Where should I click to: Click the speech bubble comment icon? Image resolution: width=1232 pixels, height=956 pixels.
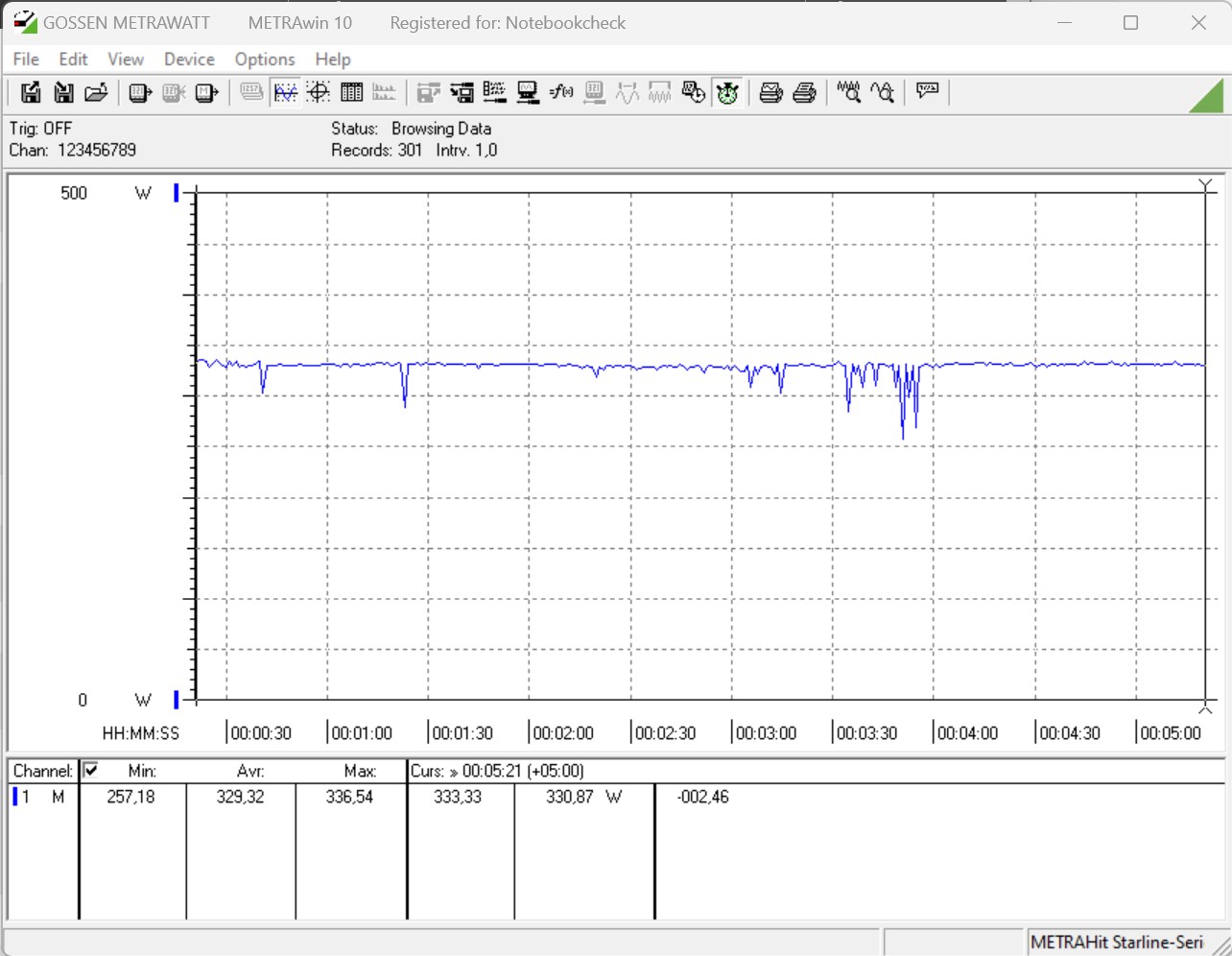coord(927,92)
